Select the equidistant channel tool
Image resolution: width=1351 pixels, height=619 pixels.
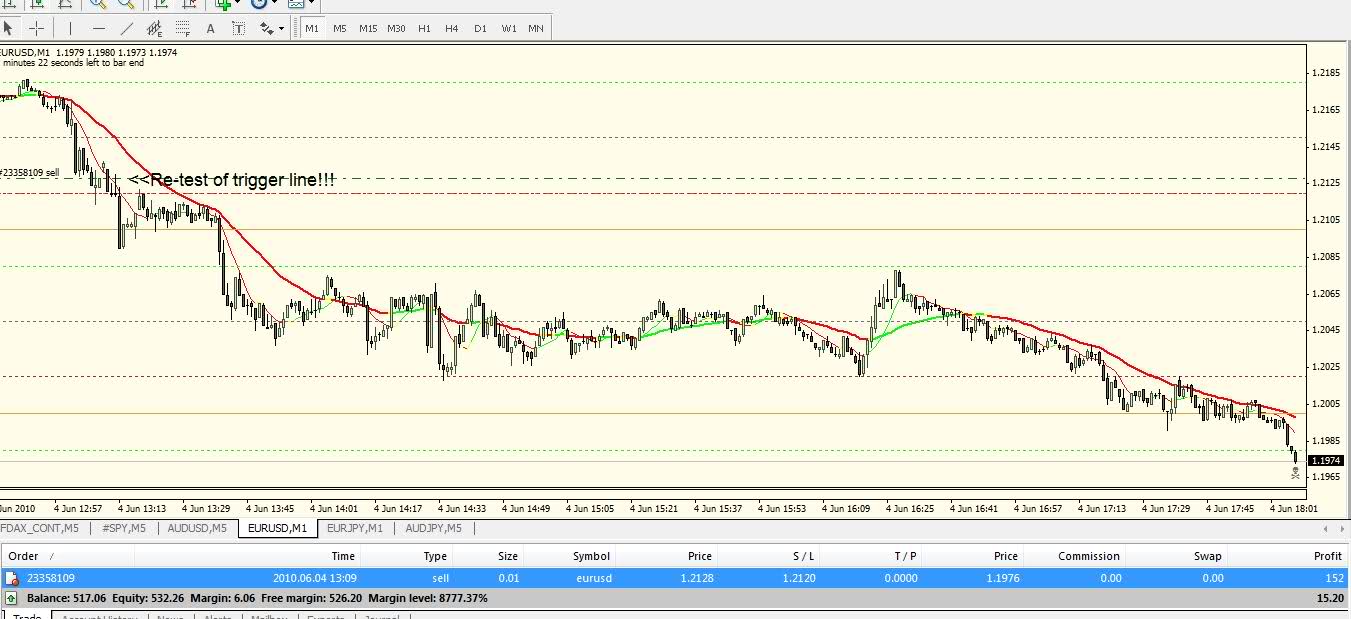(x=154, y=28)
